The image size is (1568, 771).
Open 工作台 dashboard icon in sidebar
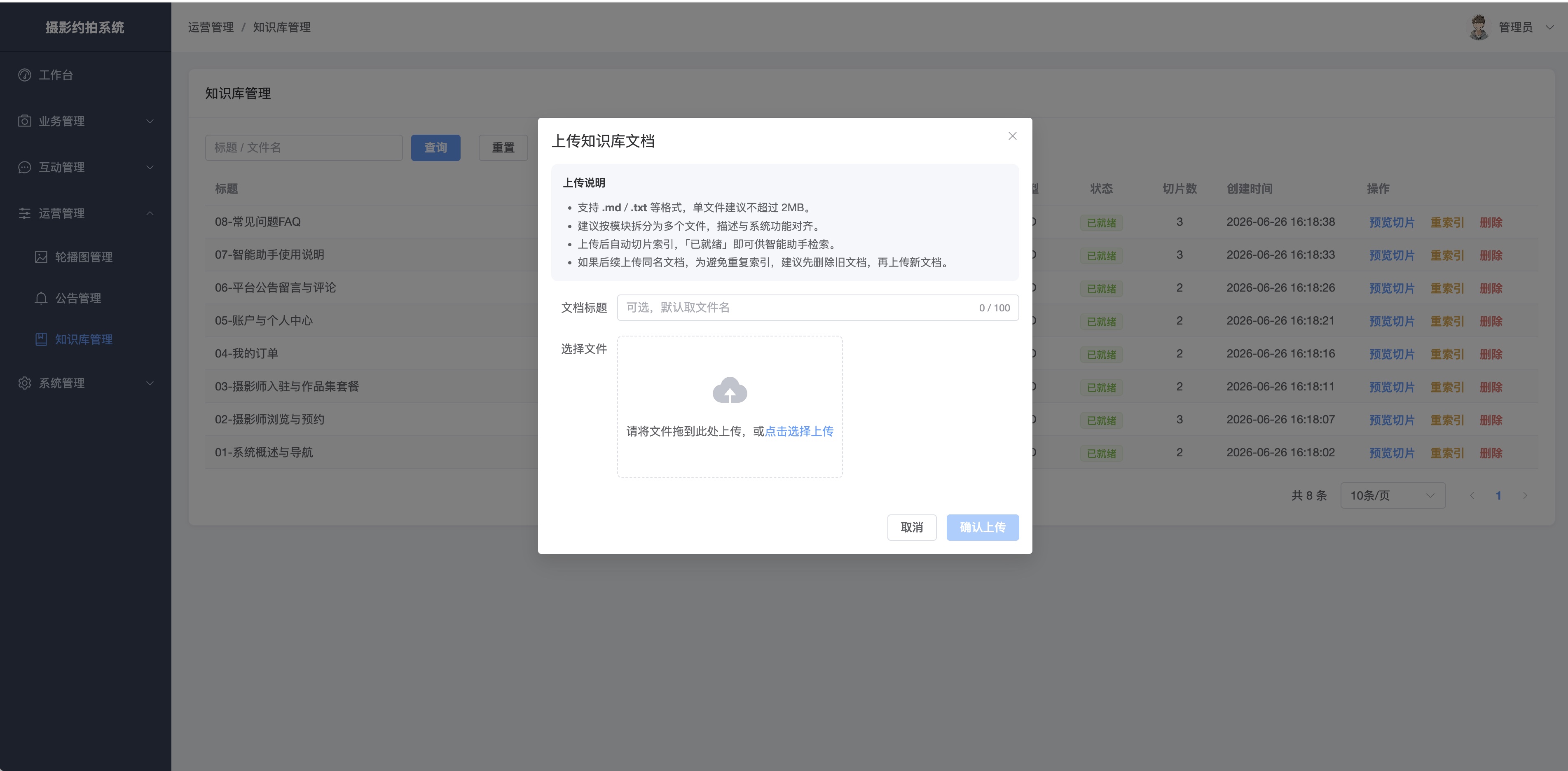(24, 75)
